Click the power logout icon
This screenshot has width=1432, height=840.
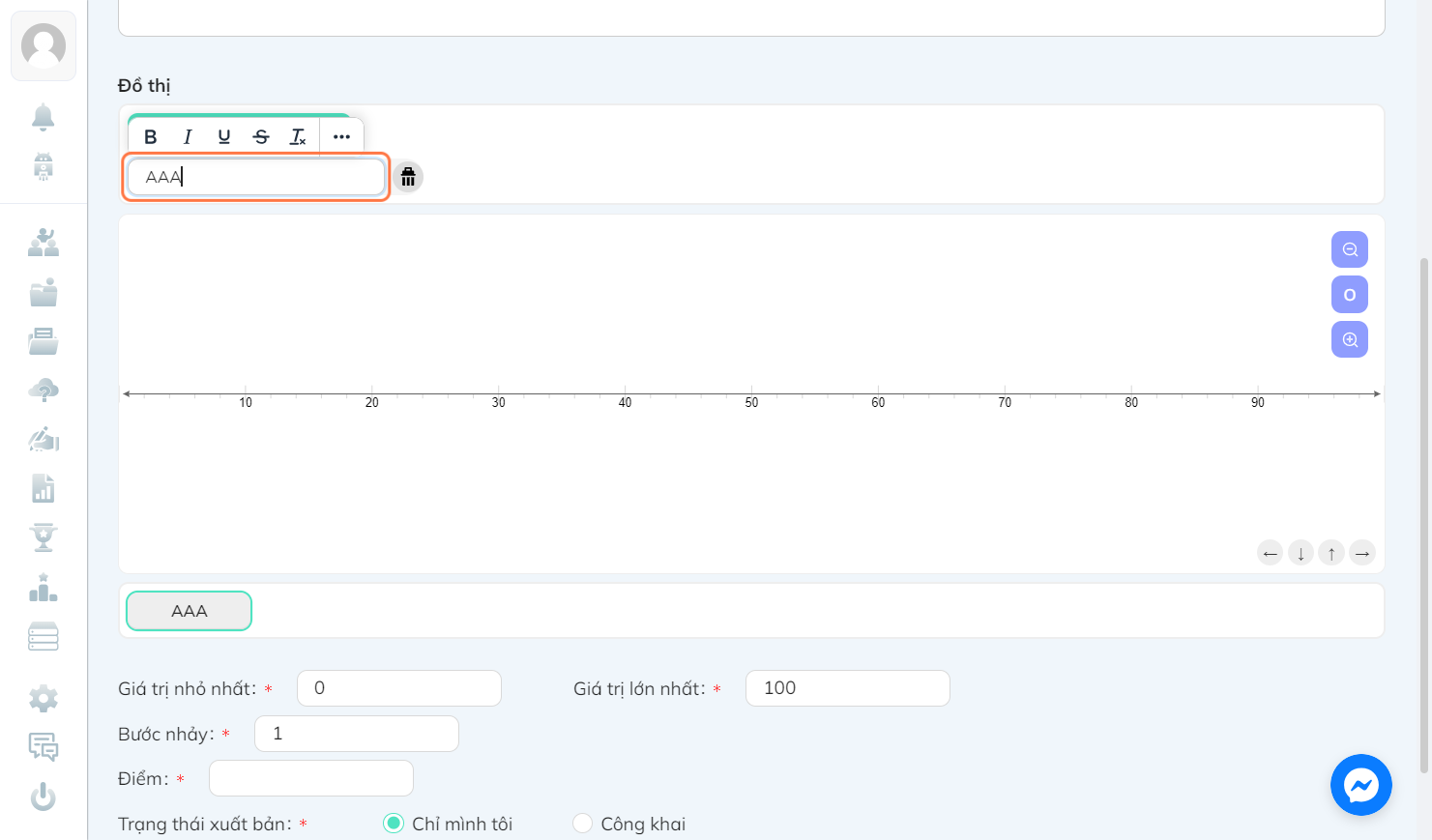(x=44, y=797)
